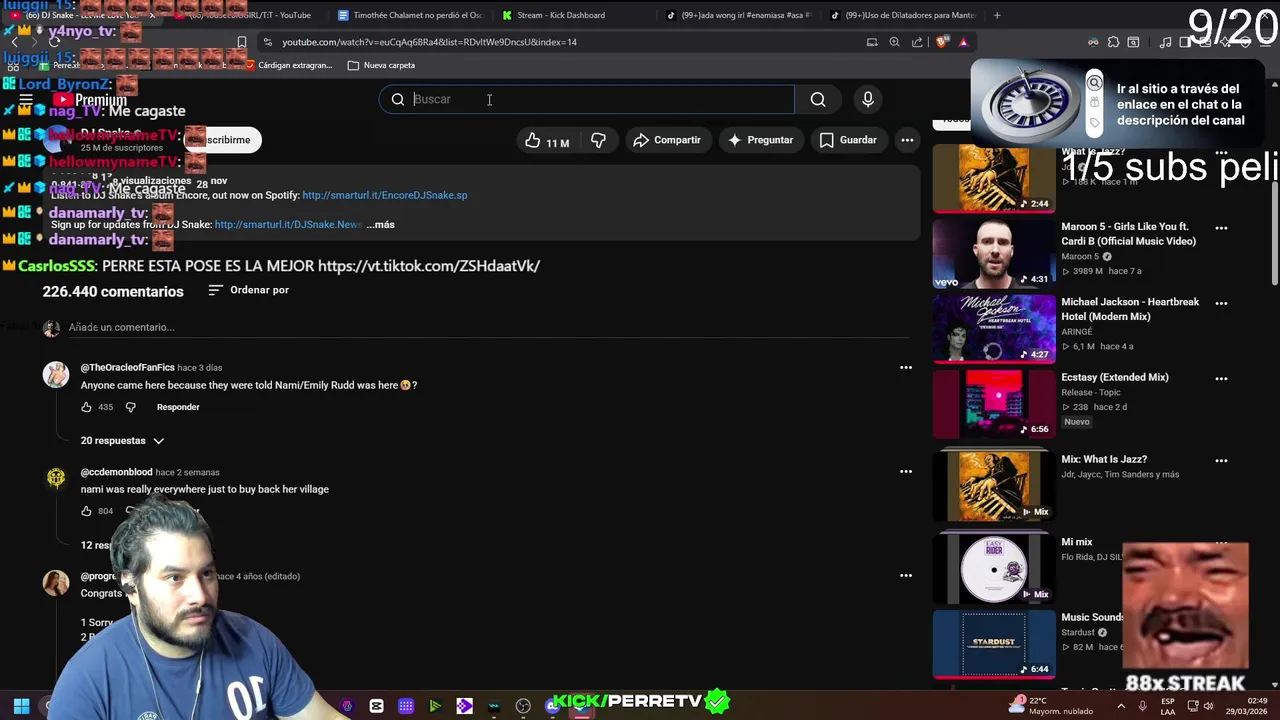Open the @TheOracleofFanFics channel link

tap(127, 368)
